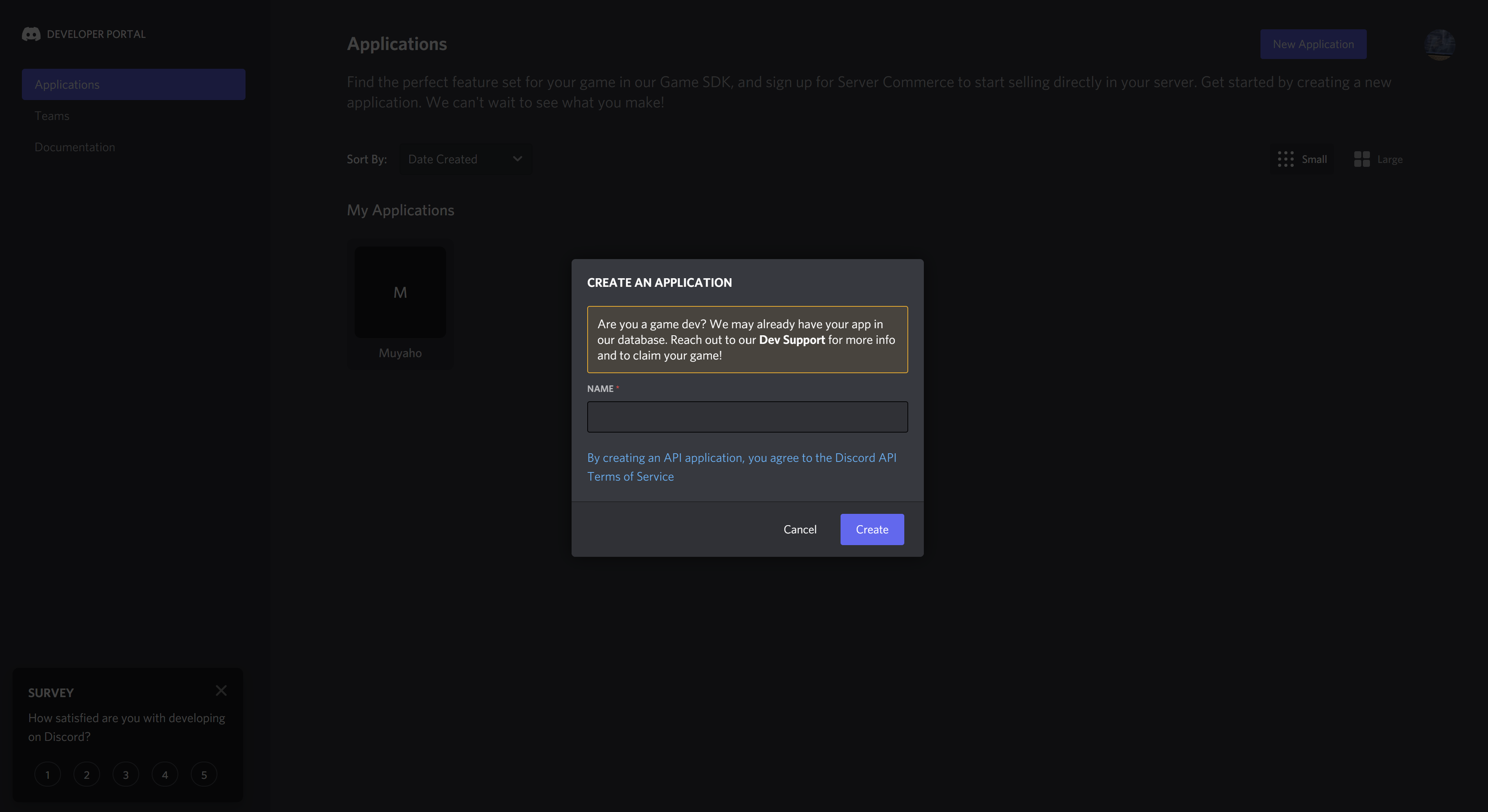Viewport: 1488px width, 812px height.
Task: Click the New Application button
Action: tap(1313, 45)
